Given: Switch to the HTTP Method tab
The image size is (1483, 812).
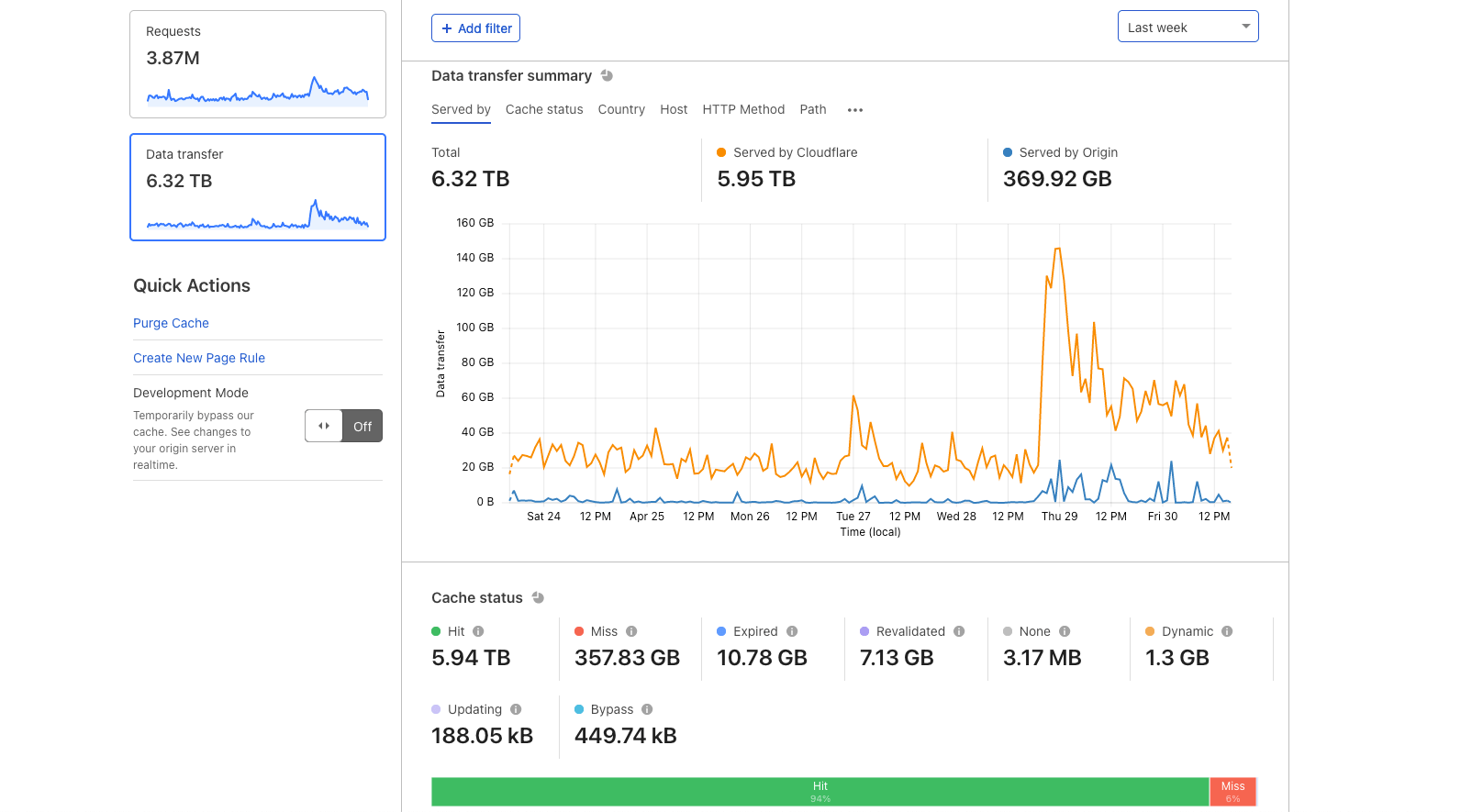Looking at the screenshot, I should coord(743,109).
